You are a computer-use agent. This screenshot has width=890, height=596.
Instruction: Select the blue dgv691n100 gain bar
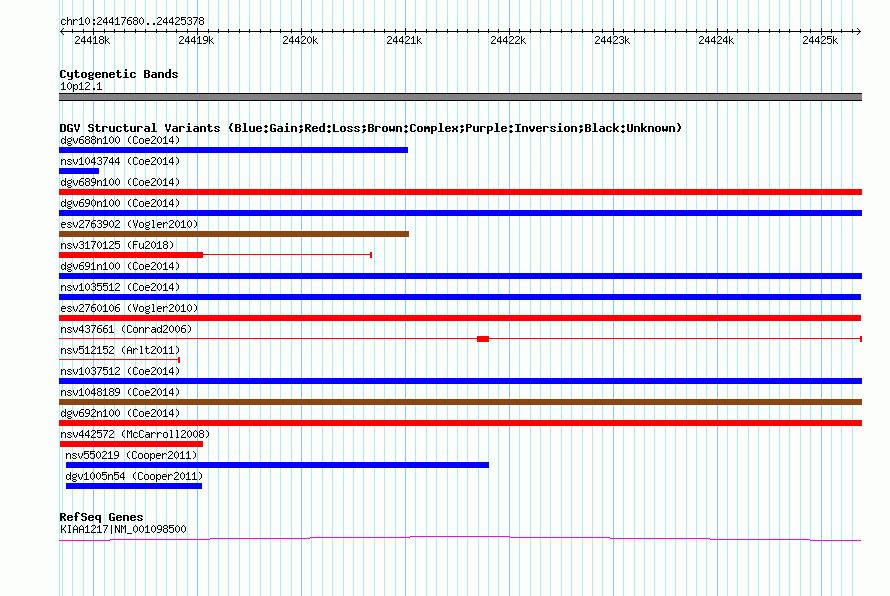[x=460, y=276]
